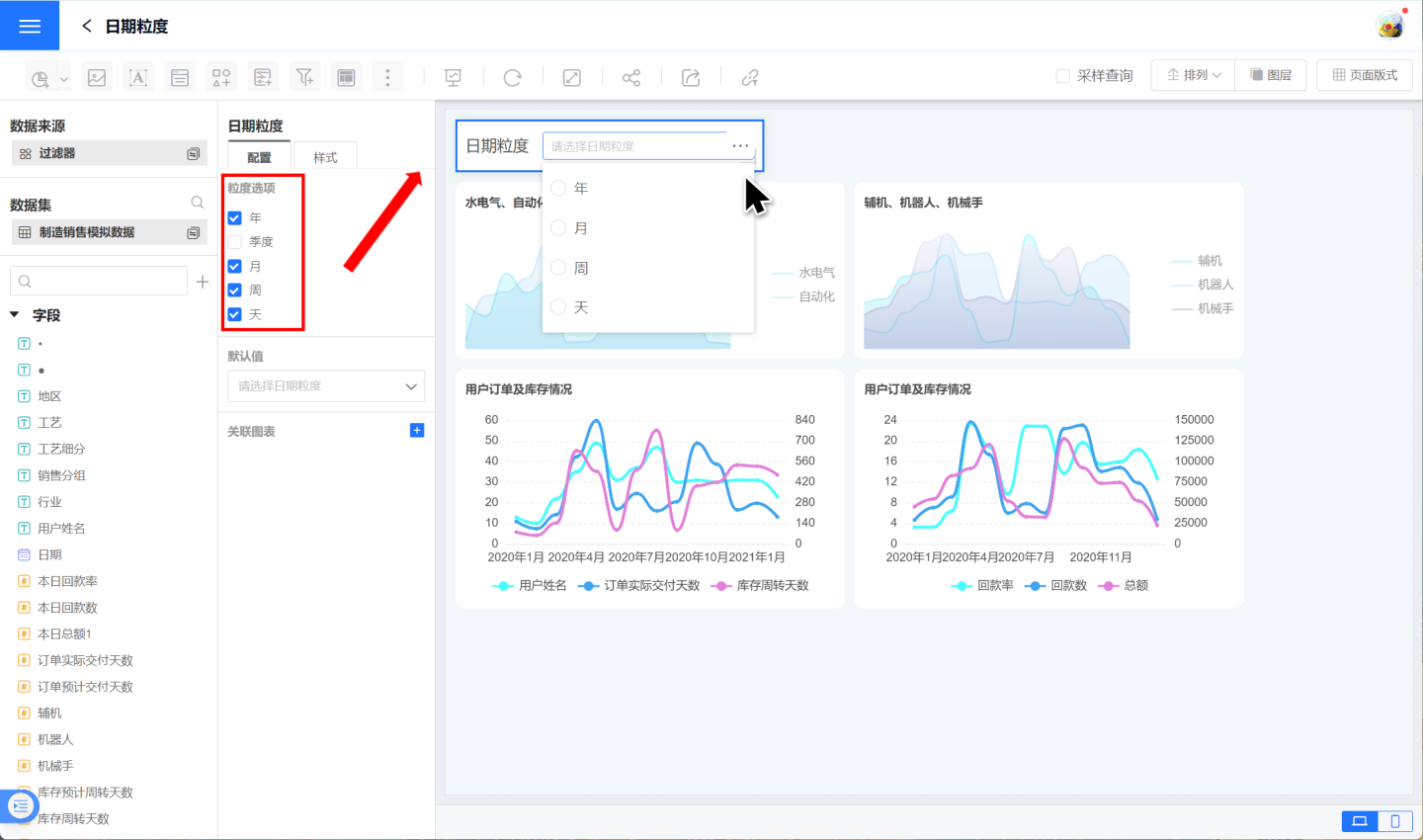Click the add filter funnel icon
The height and width of the screenshot is (840, 1423).
tap(304, 77)
